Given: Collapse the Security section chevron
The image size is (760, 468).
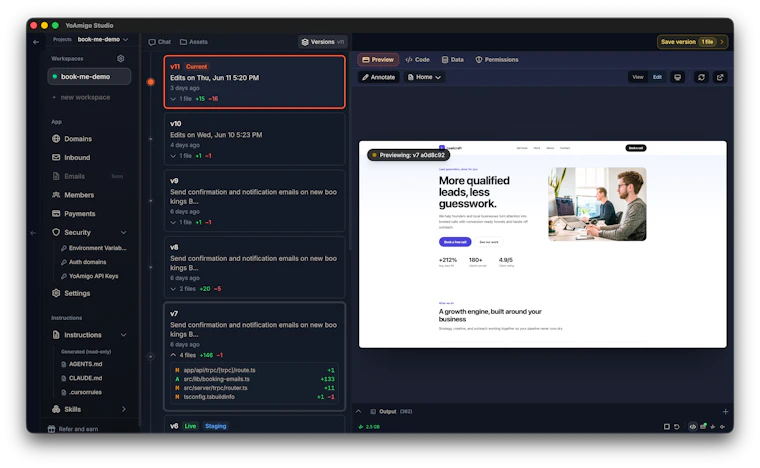Looking at the screenshot, I should click(124, 233).
